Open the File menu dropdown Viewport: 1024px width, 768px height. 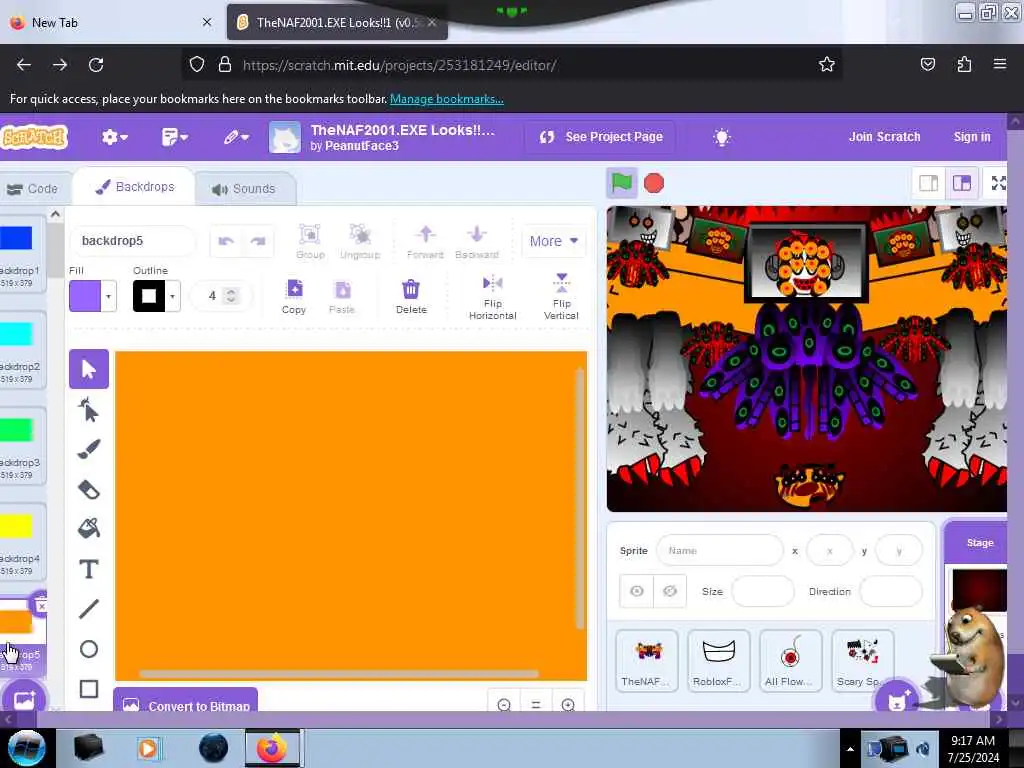(x=174, y=137)
